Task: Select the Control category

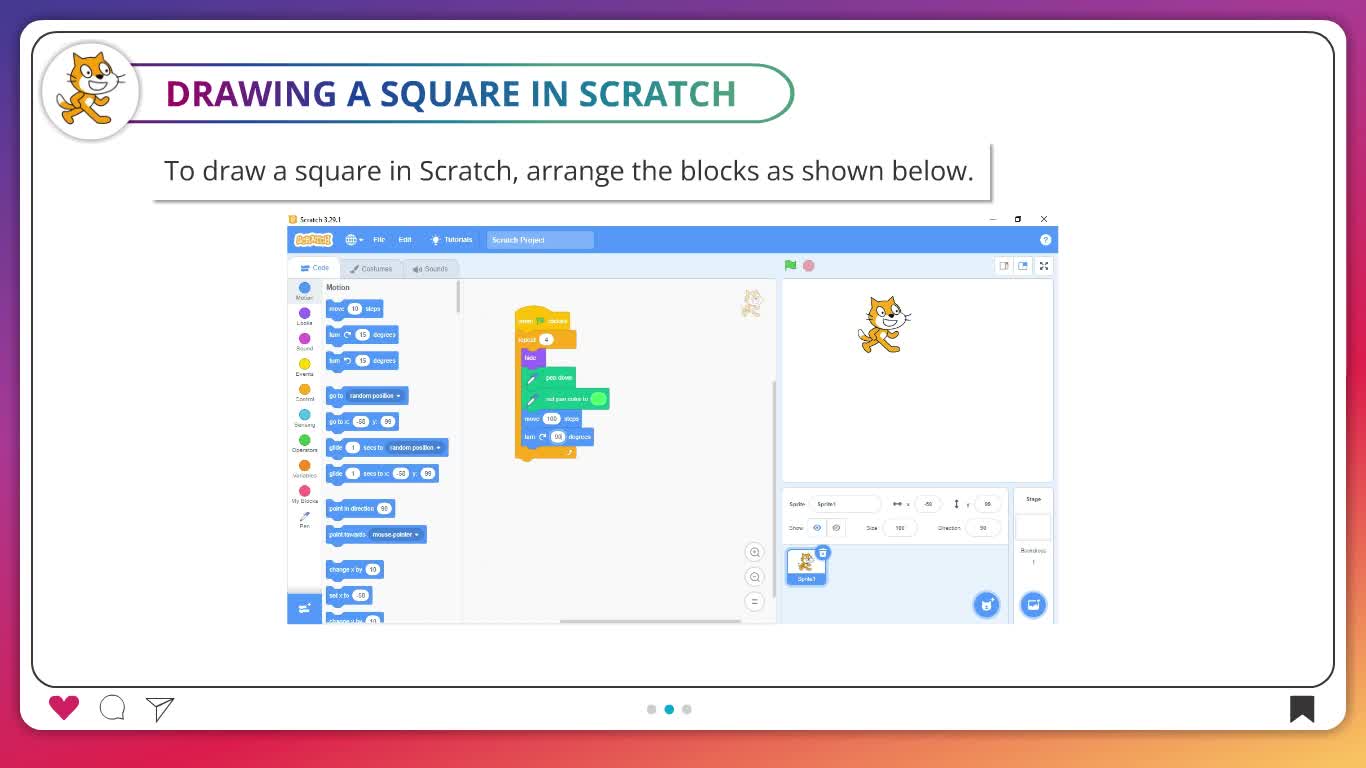Action: point(304,392)
